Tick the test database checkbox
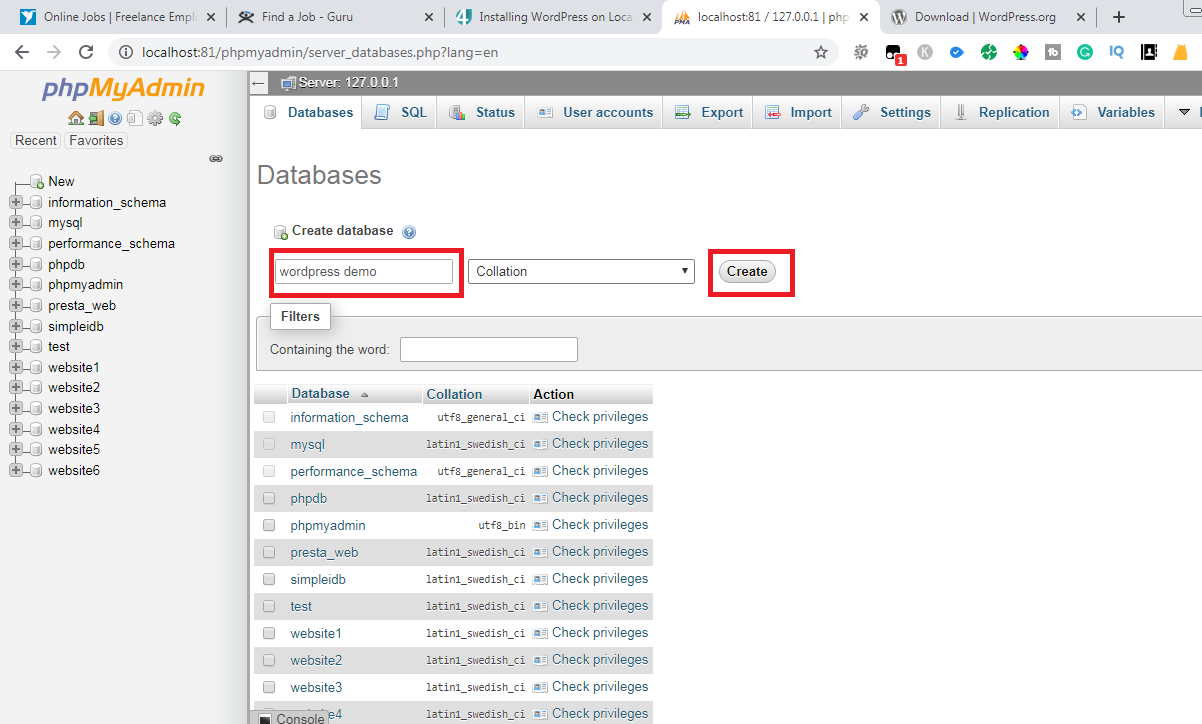 click(x=269, y=606)
